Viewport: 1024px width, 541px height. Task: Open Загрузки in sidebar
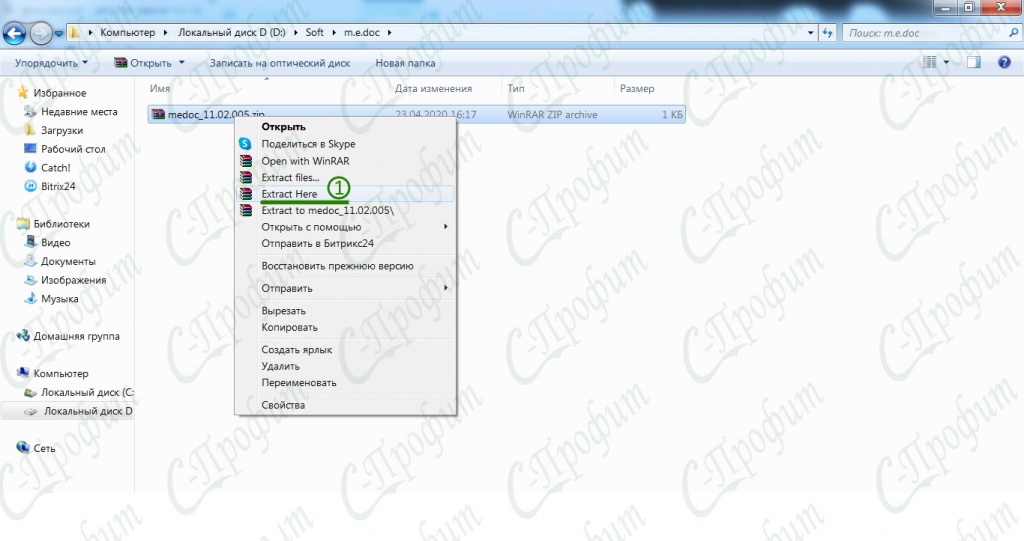[x=62, y=130]
